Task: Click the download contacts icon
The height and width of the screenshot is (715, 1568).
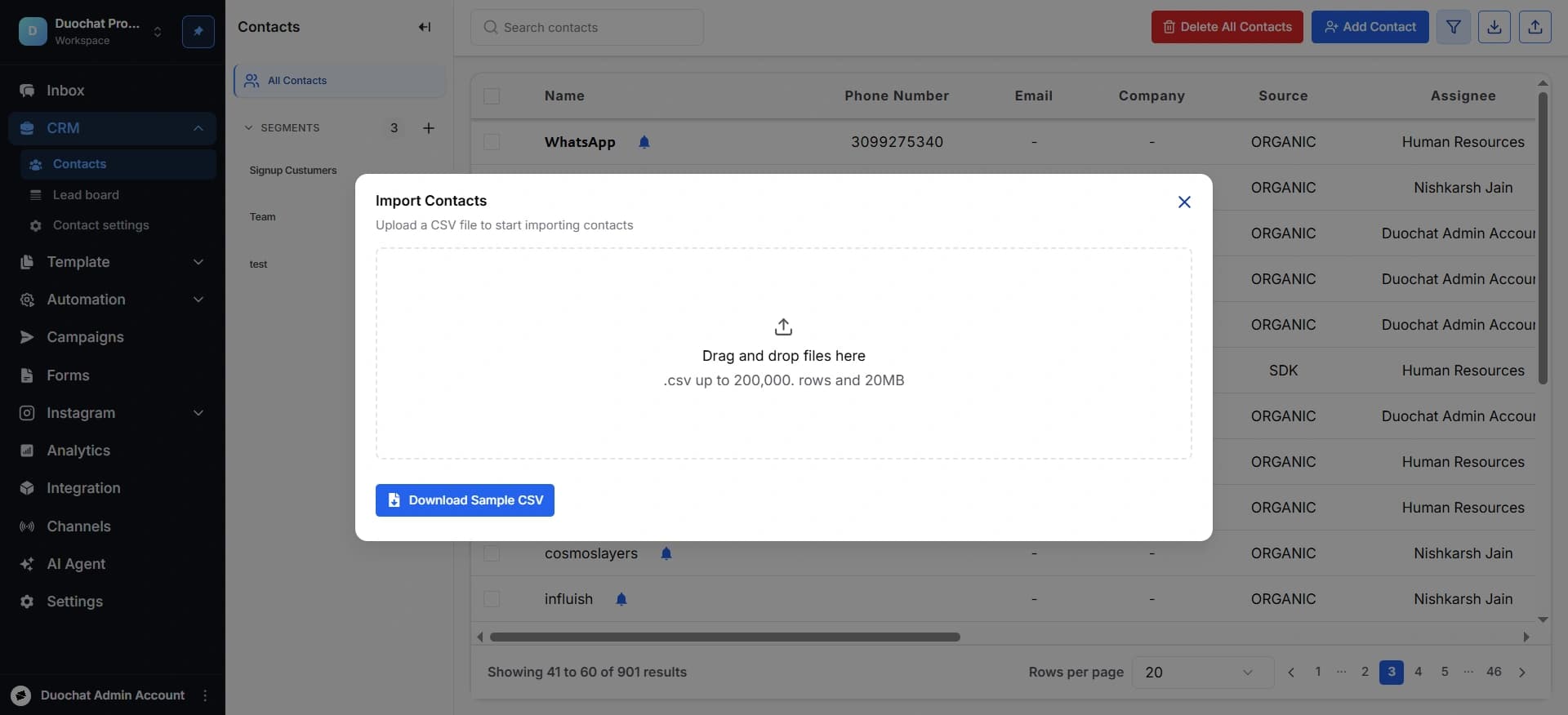Action: (1494, 27)
